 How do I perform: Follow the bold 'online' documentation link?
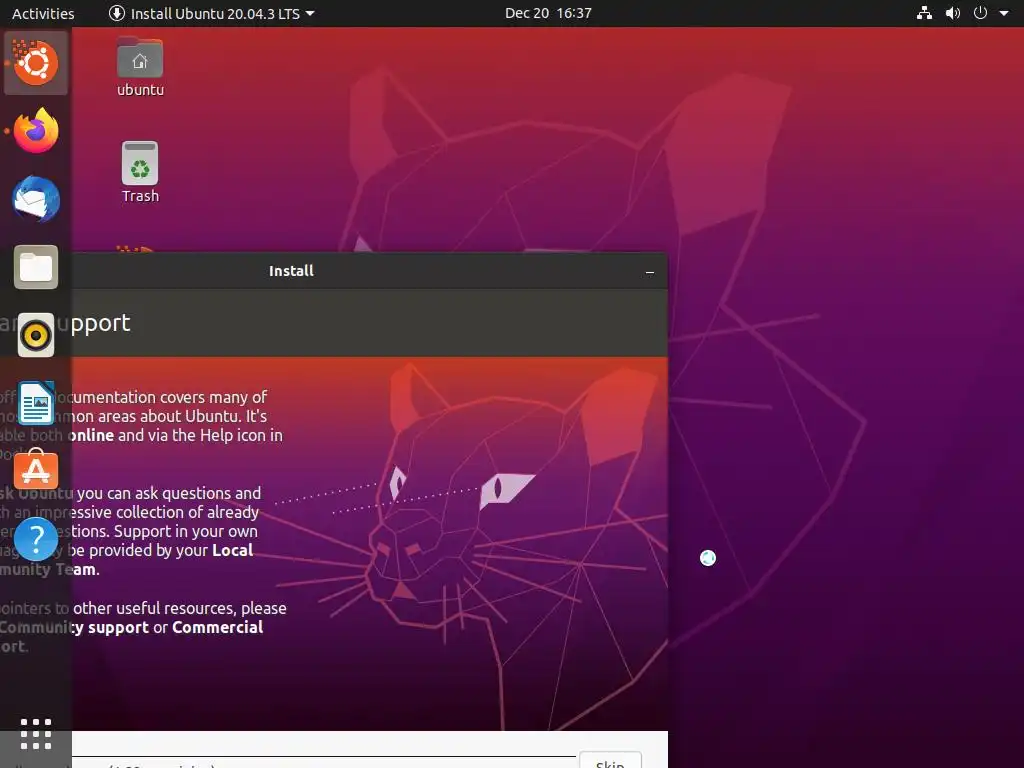tap(91, 436)
